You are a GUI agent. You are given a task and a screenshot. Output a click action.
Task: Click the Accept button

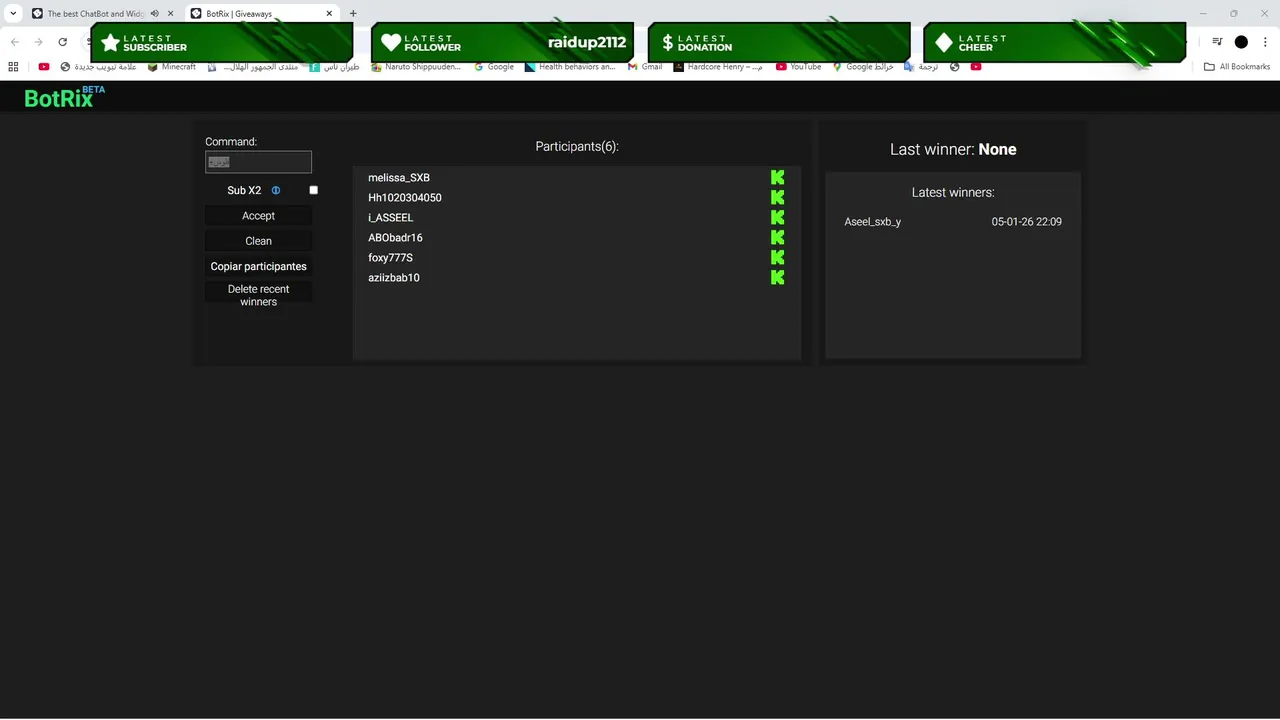tap(258, 216)
